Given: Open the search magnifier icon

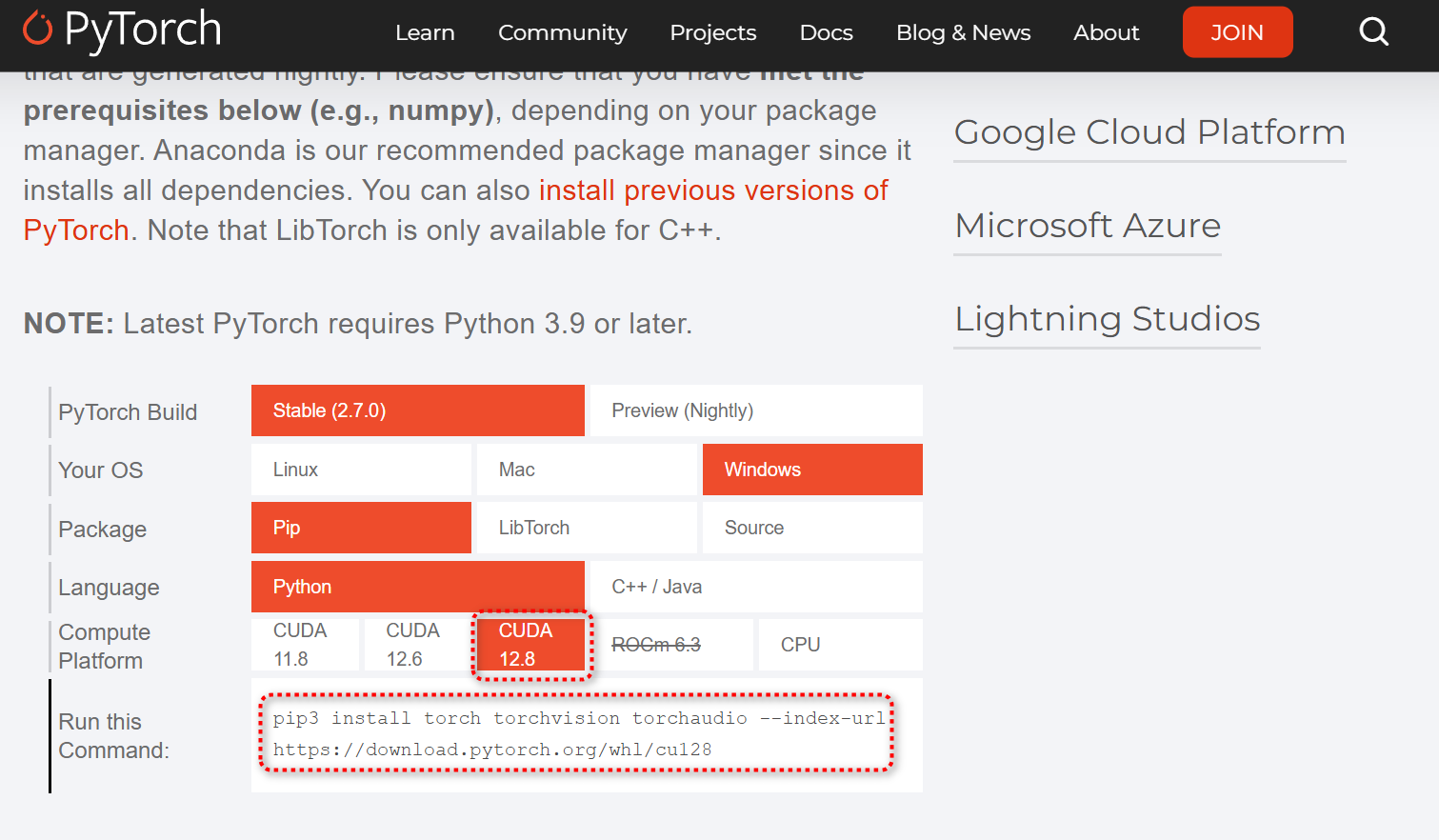Looking at the screenshot, I should (1373, 32).
